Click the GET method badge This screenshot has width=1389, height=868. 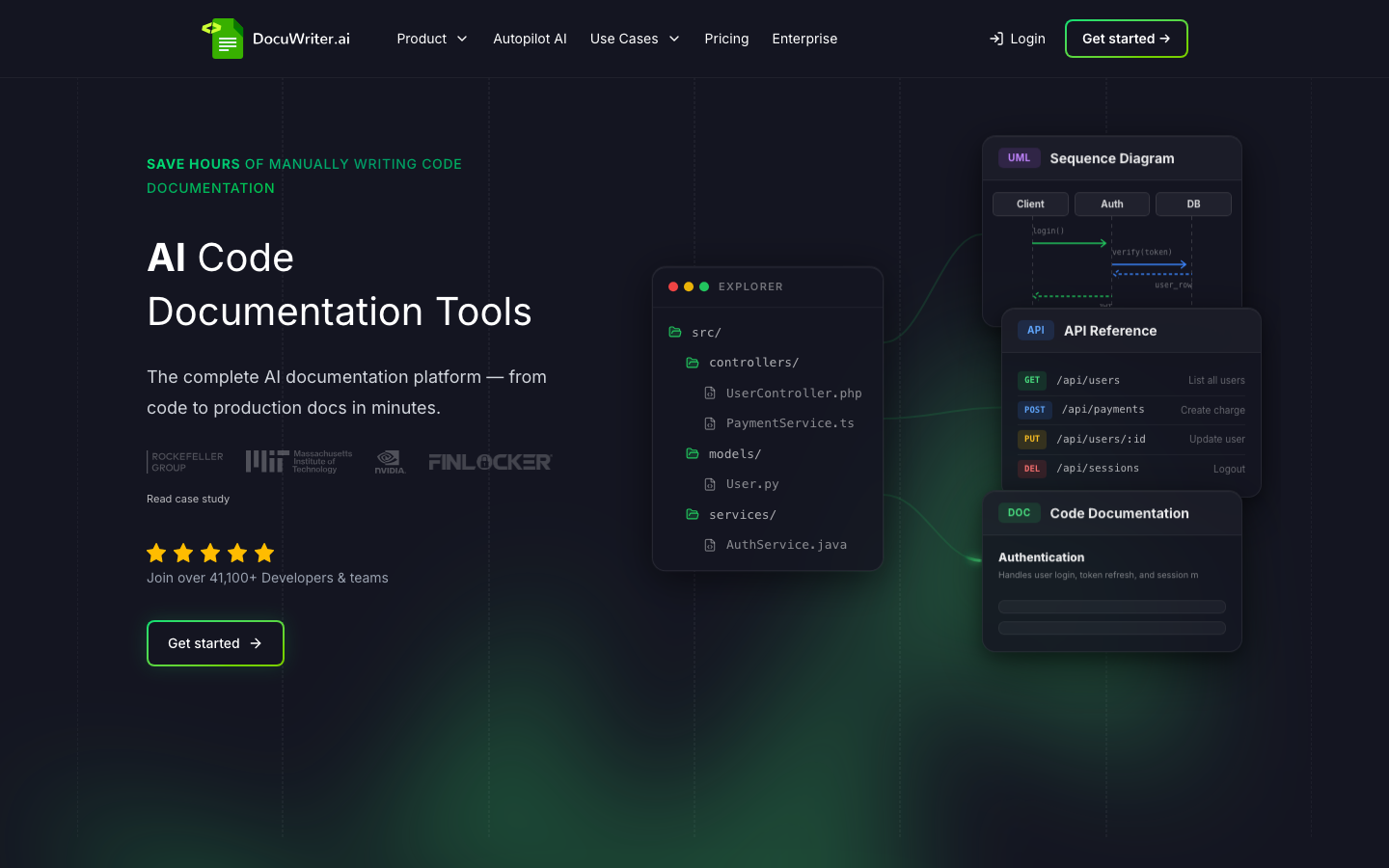pos(1032,380)
